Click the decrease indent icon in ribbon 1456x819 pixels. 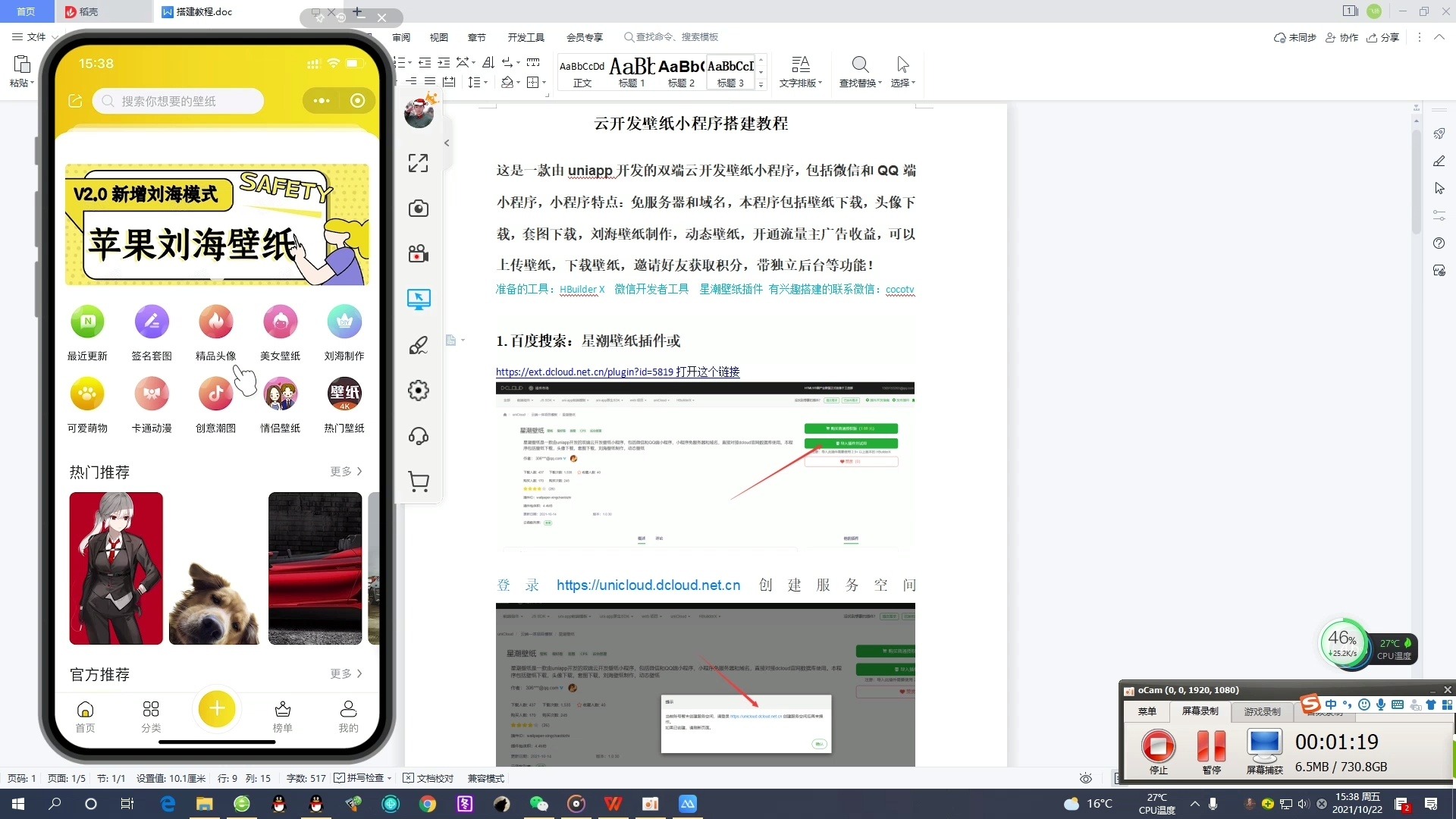tap(425, 63)
